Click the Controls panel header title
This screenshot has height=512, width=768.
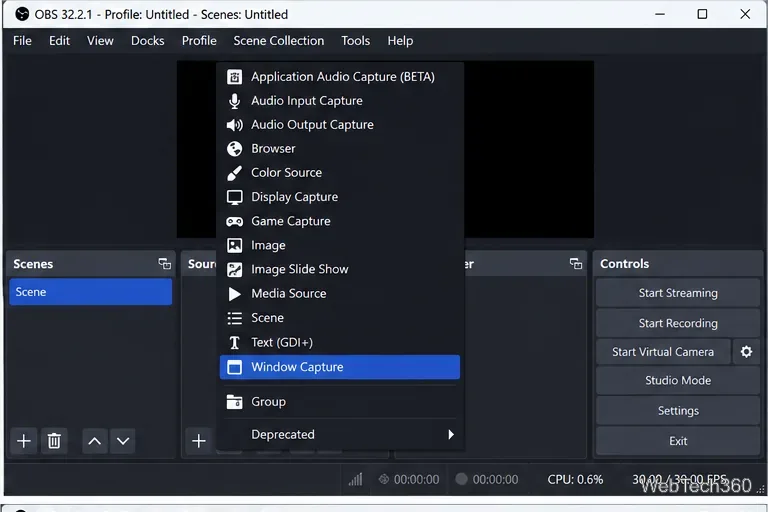(x=624, y=264)
